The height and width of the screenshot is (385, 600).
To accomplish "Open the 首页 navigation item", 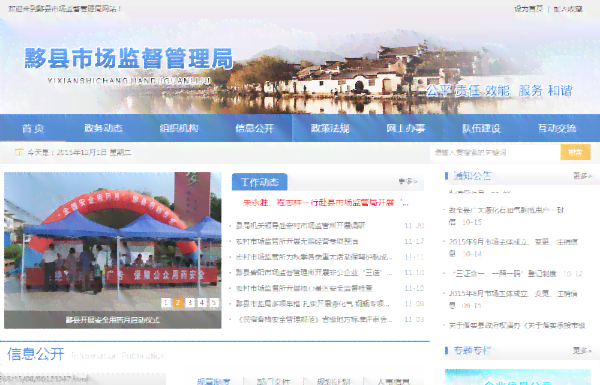I will coord(33,128).
